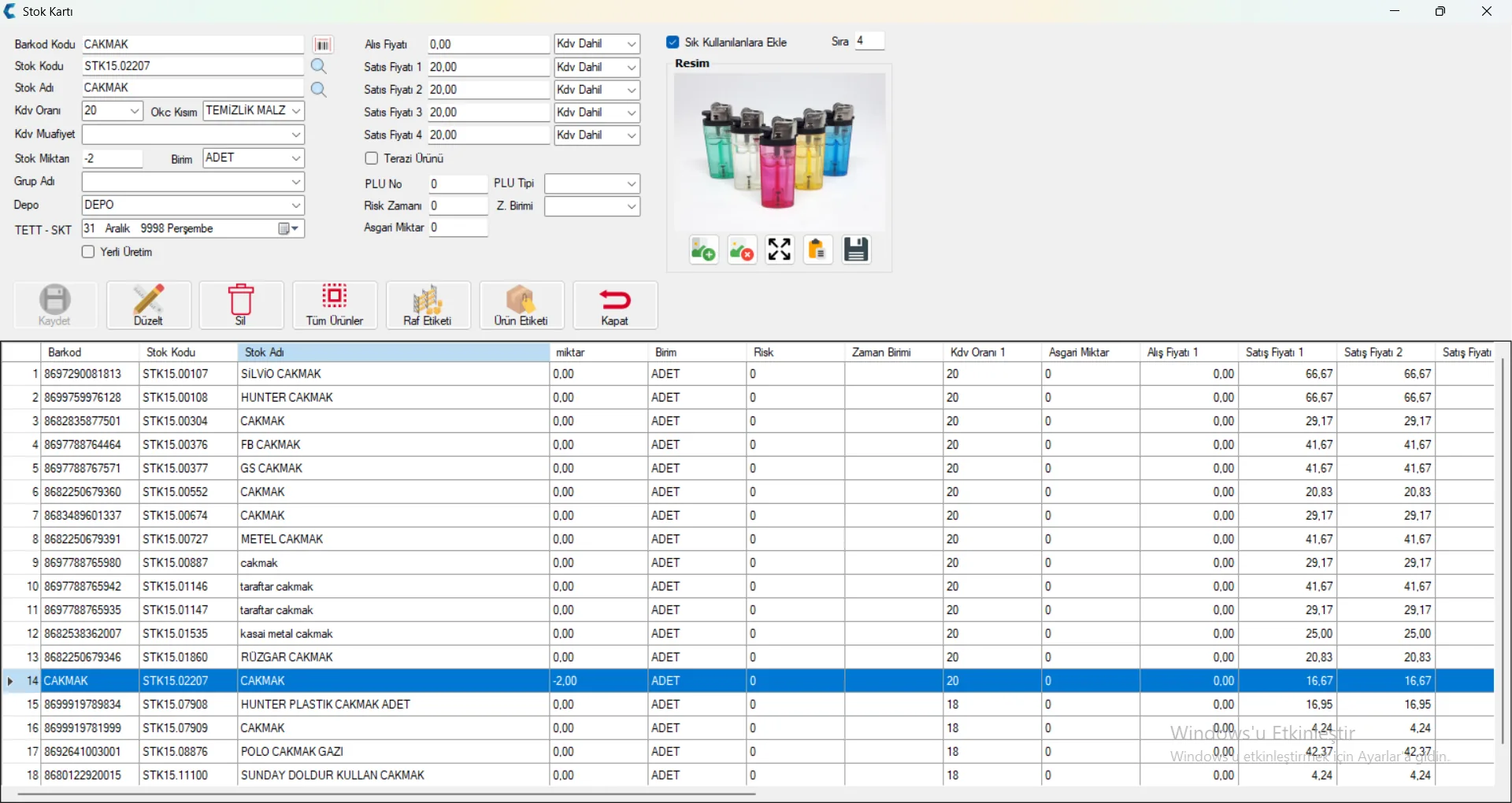
Task: Click the Kdv Oranı 1 column header
Action: point(992,353)
